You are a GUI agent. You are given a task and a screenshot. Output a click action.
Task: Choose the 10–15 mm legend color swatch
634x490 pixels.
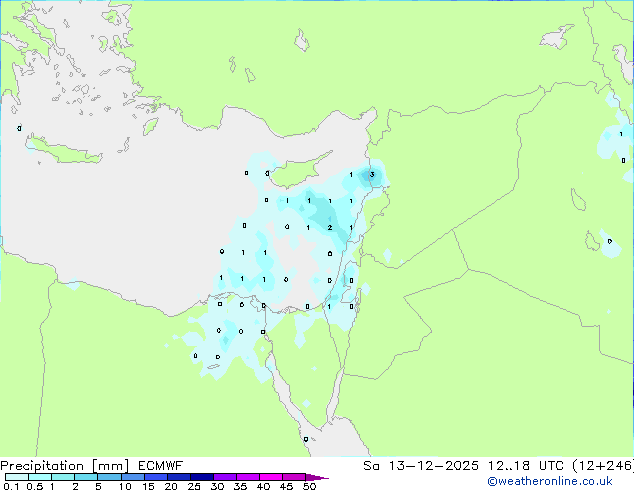click(x=133, y=477)
